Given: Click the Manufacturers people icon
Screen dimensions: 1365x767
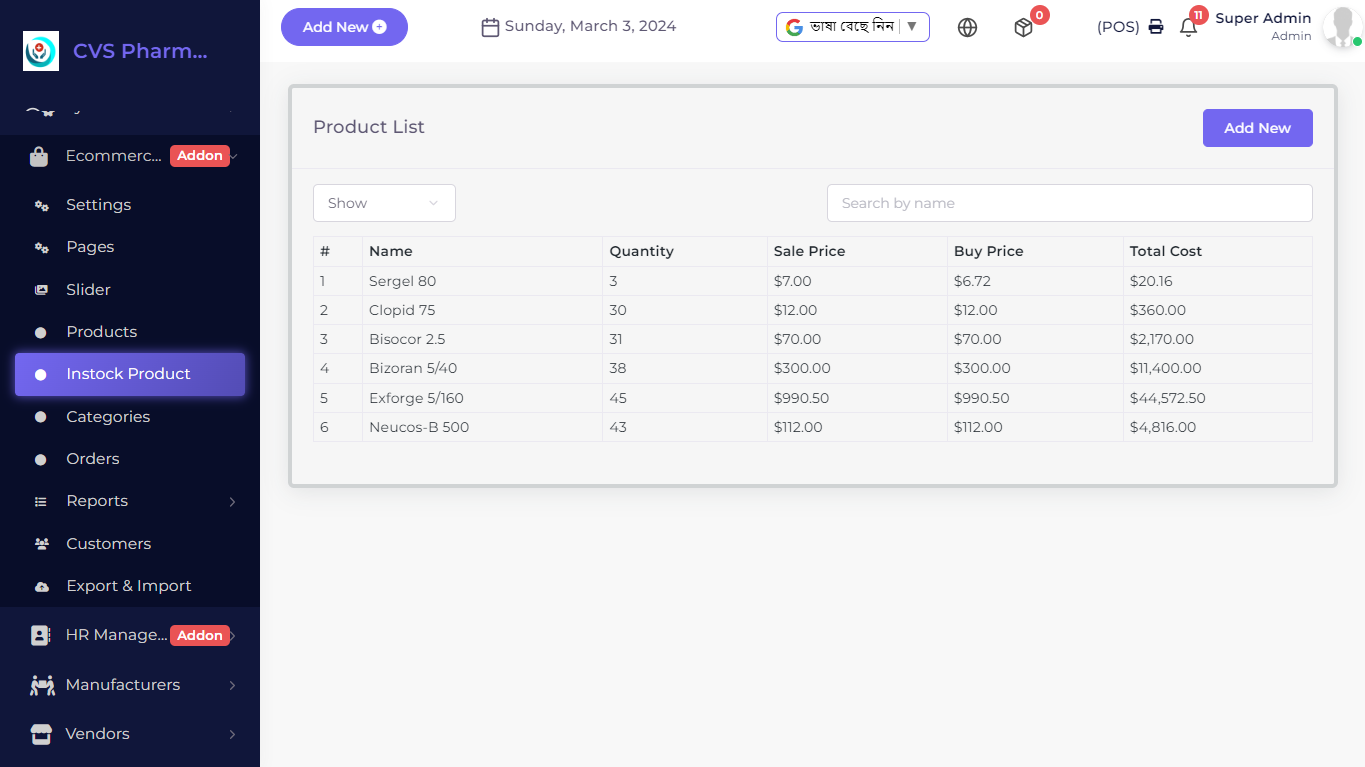Looking at the screenshot, I should pos(42,685).
